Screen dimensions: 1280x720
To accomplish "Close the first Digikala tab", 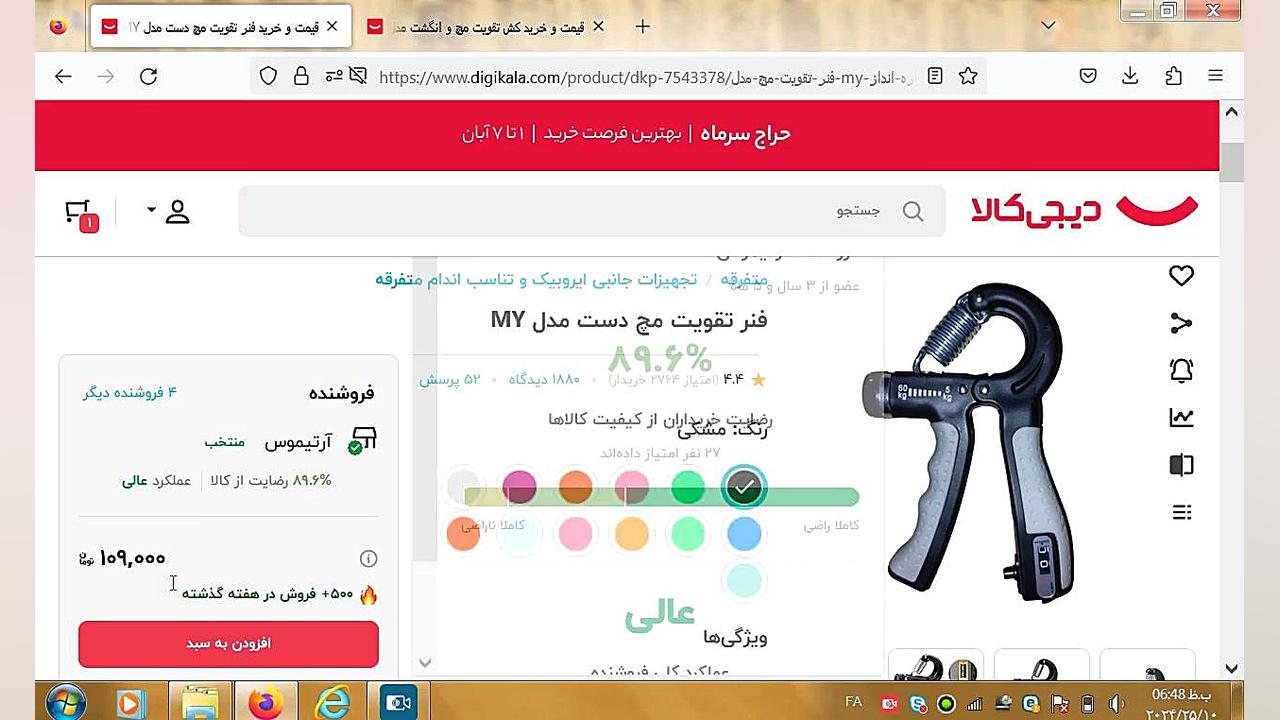I will click(x=332, y=27).
